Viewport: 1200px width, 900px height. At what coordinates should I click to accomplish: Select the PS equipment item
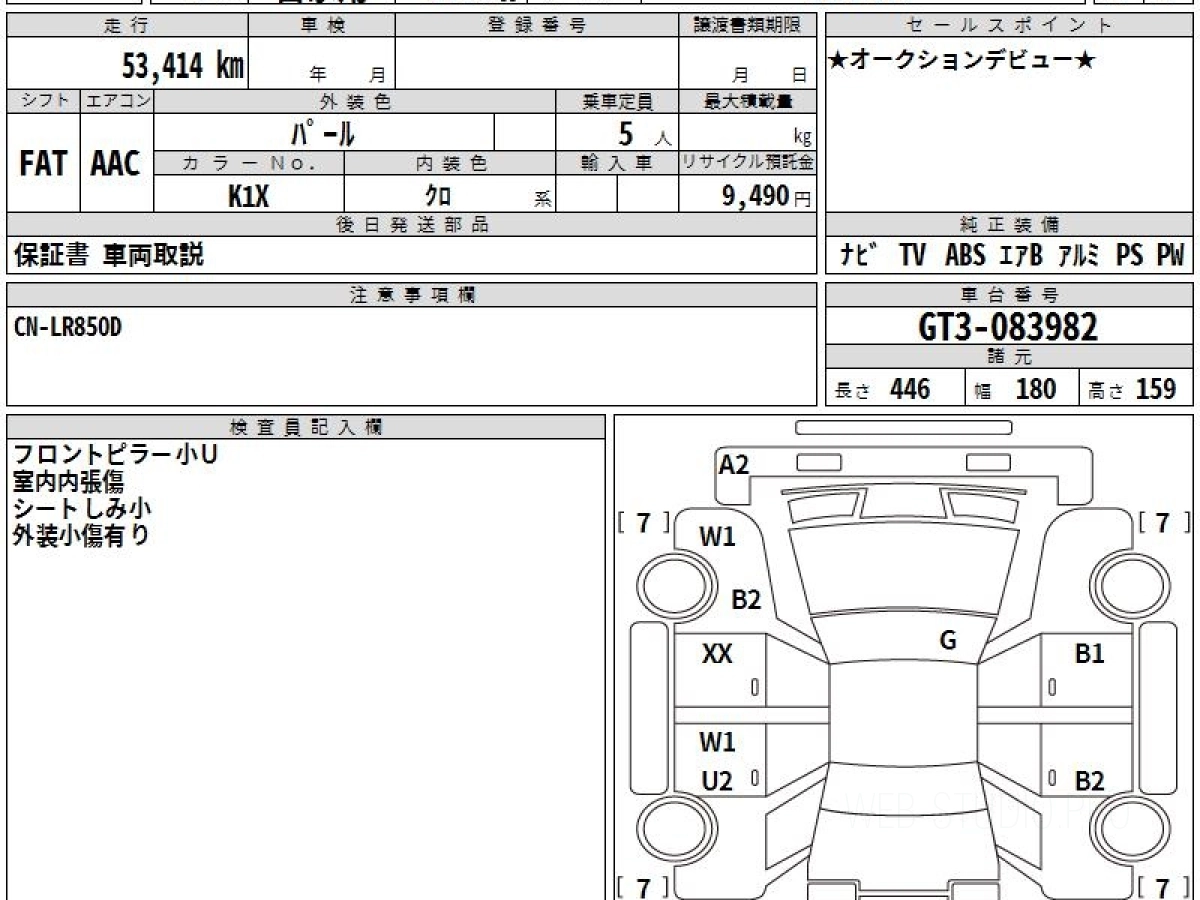[1130, 256]
